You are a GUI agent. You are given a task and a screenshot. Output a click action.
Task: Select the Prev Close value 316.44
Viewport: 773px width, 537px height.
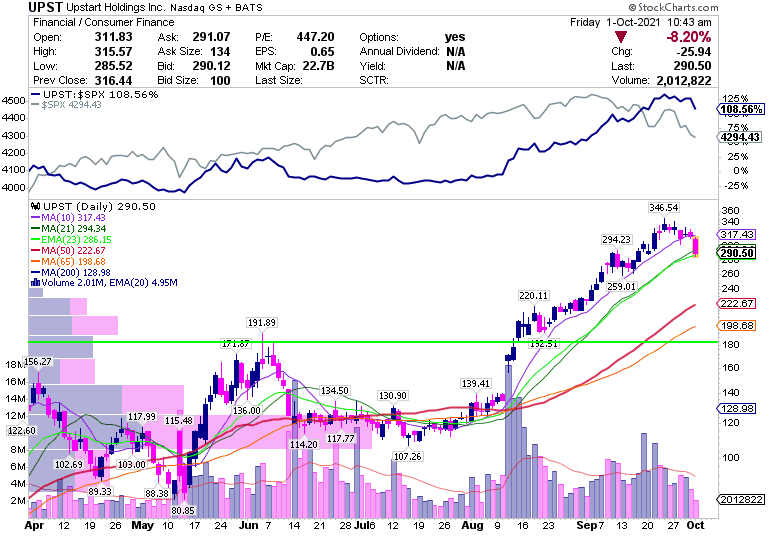coord(113,80)
